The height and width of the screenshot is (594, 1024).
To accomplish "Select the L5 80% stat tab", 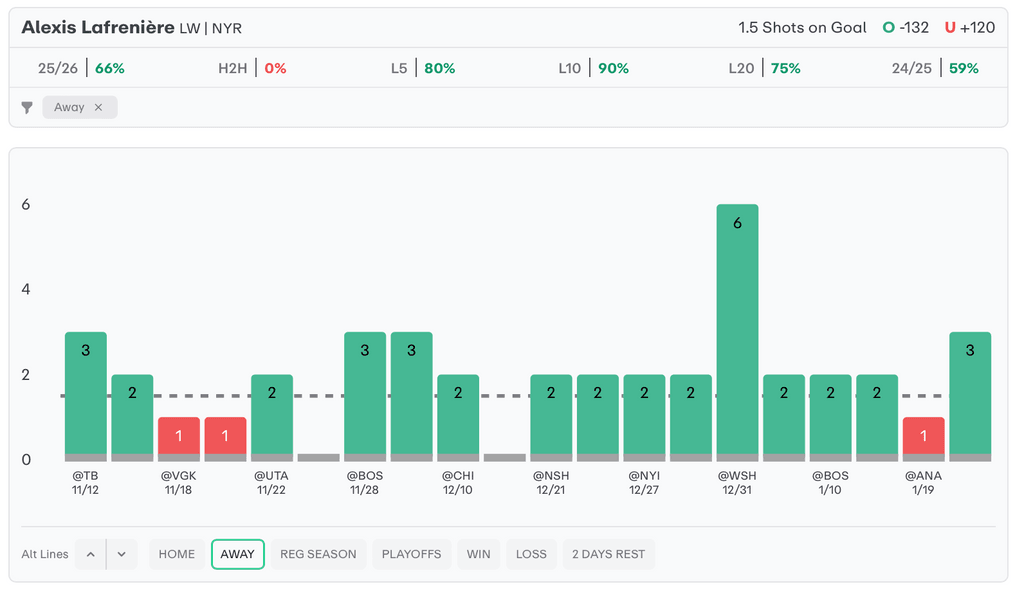I will 423,68.
